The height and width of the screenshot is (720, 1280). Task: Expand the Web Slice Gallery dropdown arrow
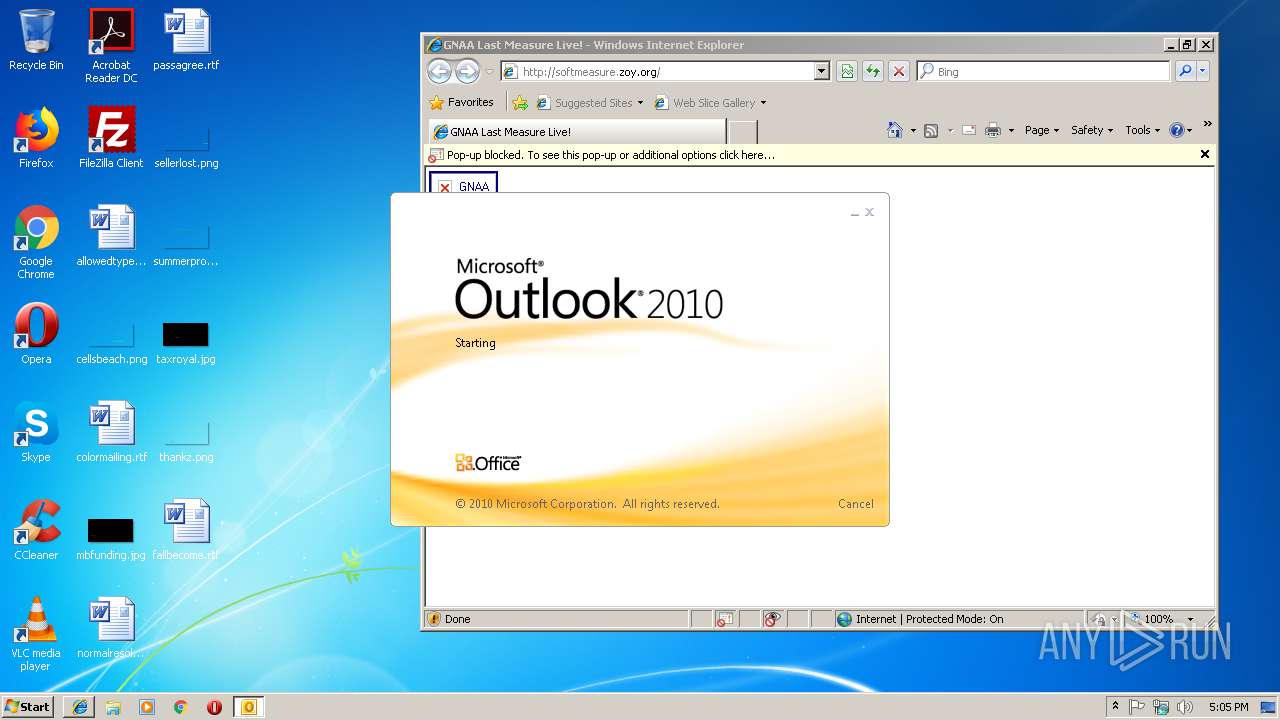coord(763,103)
